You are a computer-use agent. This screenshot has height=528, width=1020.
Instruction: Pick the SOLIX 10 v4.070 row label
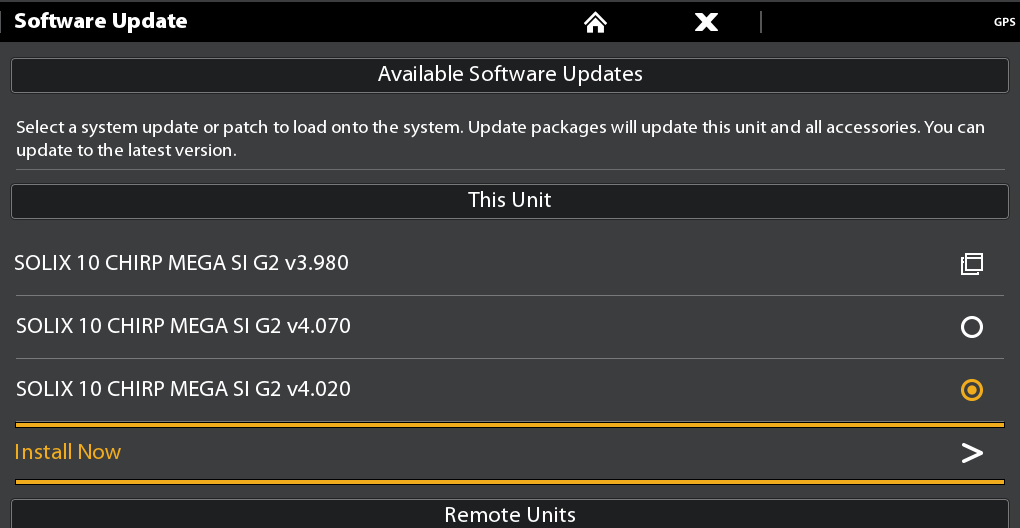point(183,326)
